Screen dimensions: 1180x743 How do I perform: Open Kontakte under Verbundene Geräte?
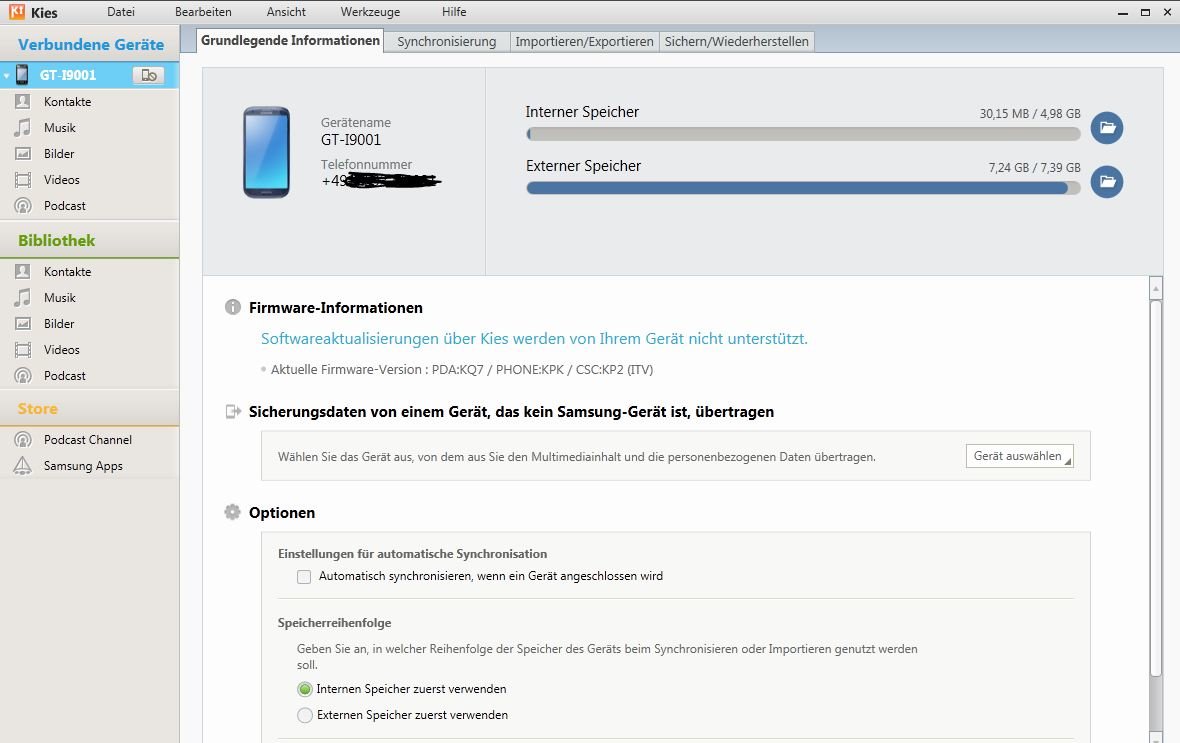coord(67,102)
